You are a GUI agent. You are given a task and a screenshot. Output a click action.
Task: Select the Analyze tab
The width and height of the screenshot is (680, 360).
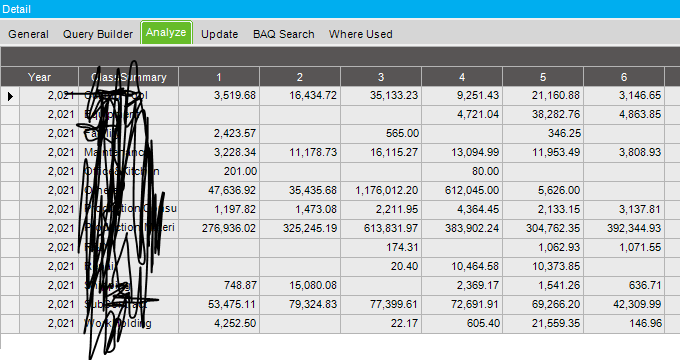click(166, 33)
